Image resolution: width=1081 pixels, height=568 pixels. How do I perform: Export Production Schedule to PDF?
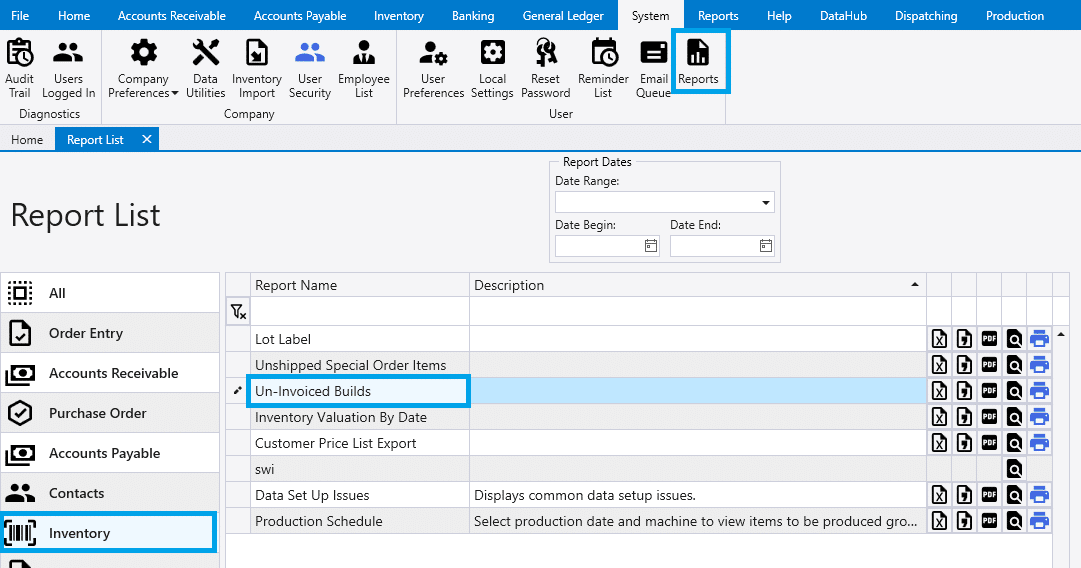tap(989, 521)
